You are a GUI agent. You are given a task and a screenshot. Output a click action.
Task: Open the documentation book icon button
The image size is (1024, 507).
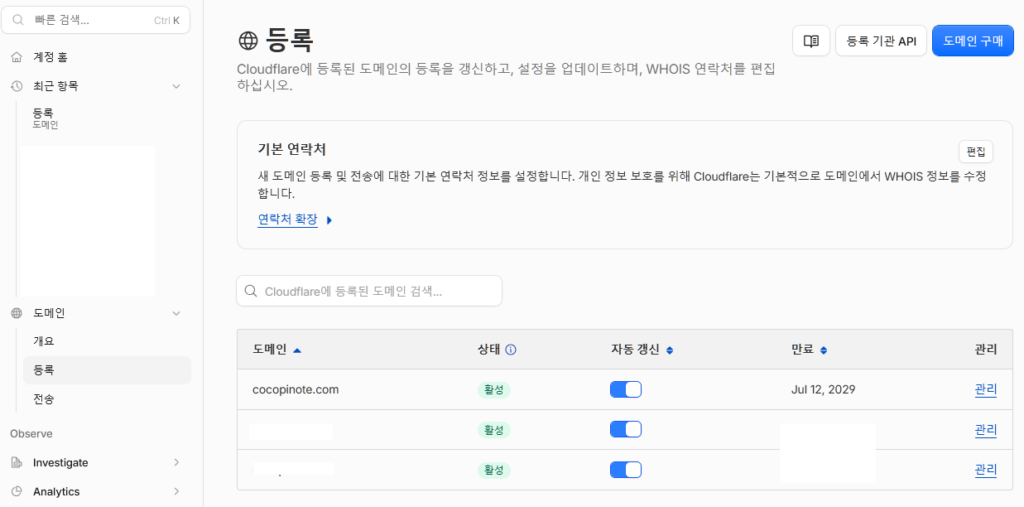(811, 41)
